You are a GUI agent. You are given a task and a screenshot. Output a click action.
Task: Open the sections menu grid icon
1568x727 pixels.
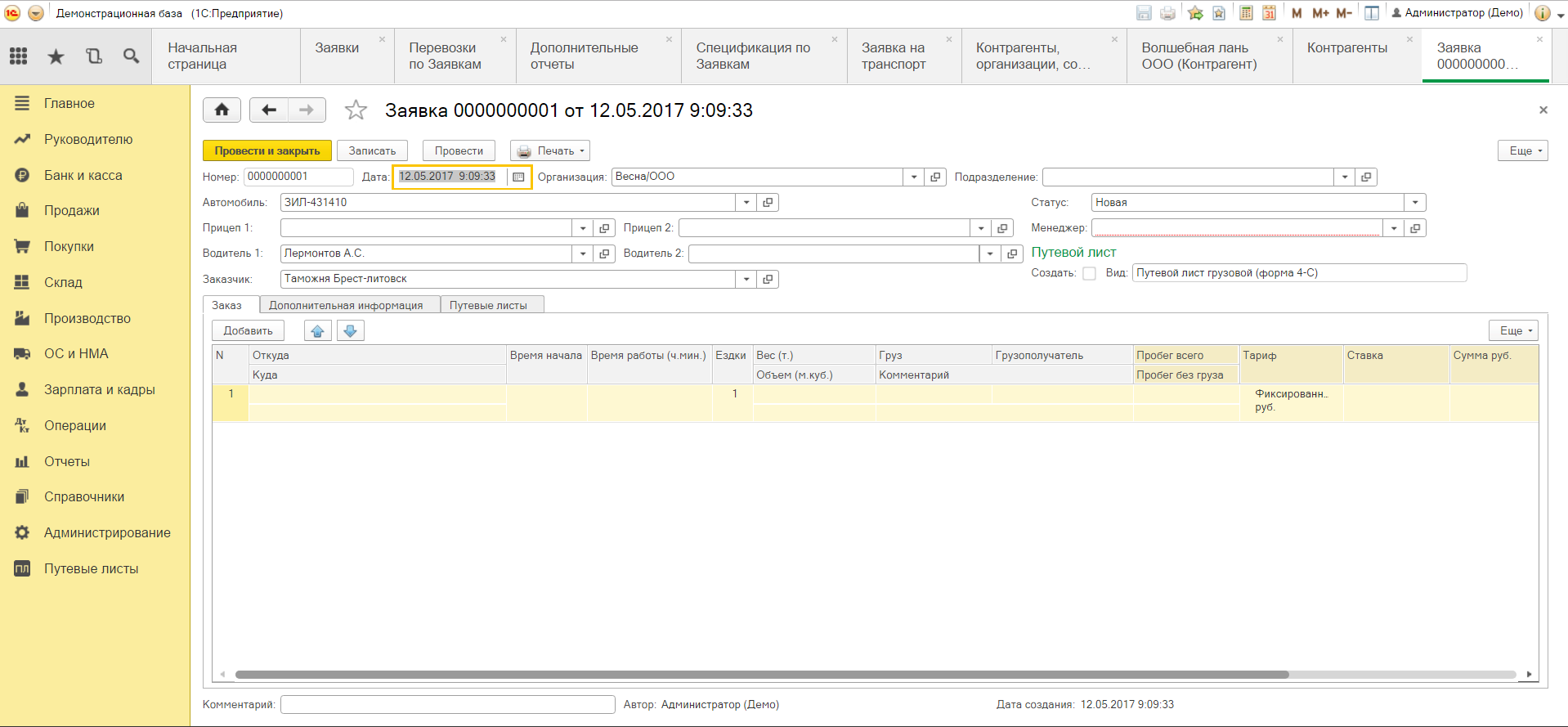[19, 56]
